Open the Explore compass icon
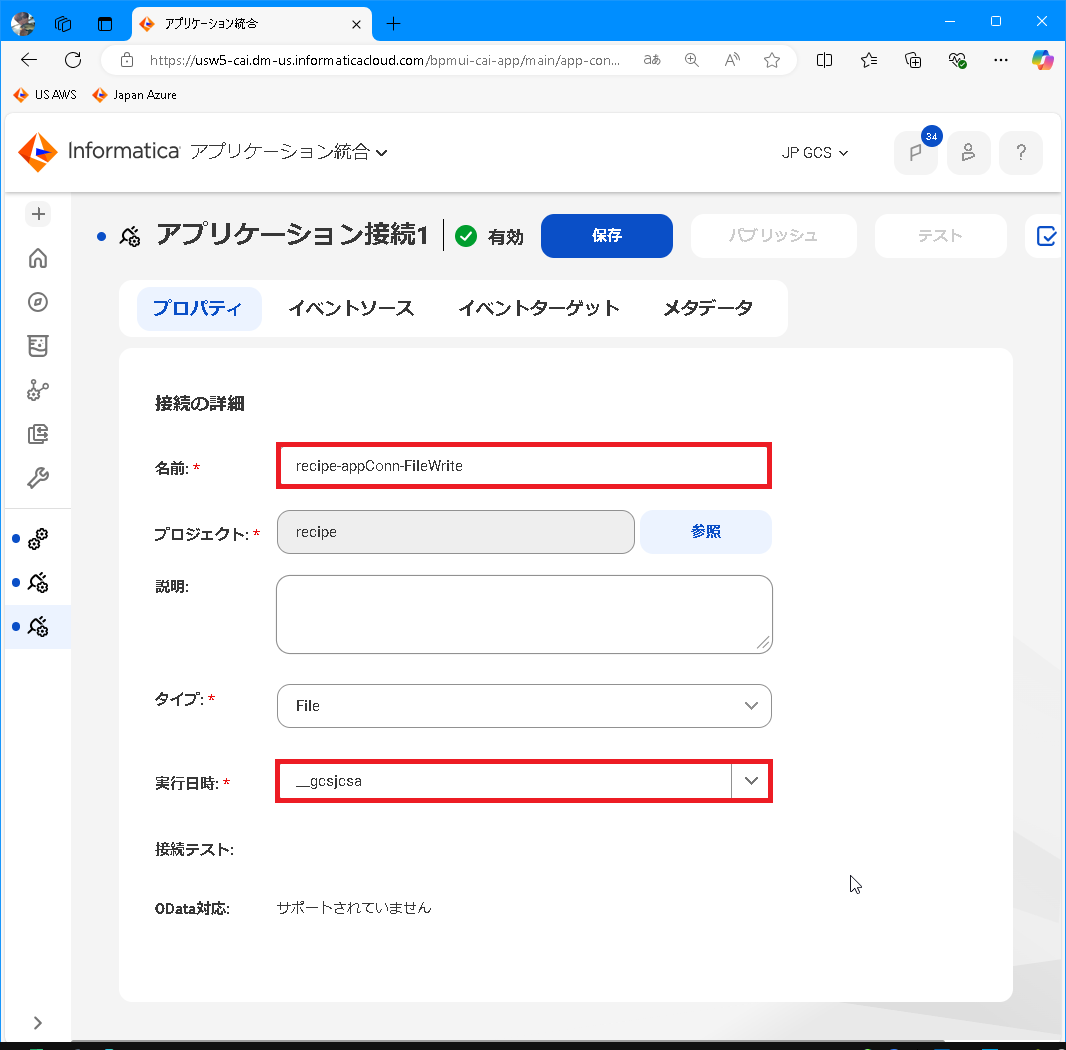1066x1050 pixels. click(38, 302)
